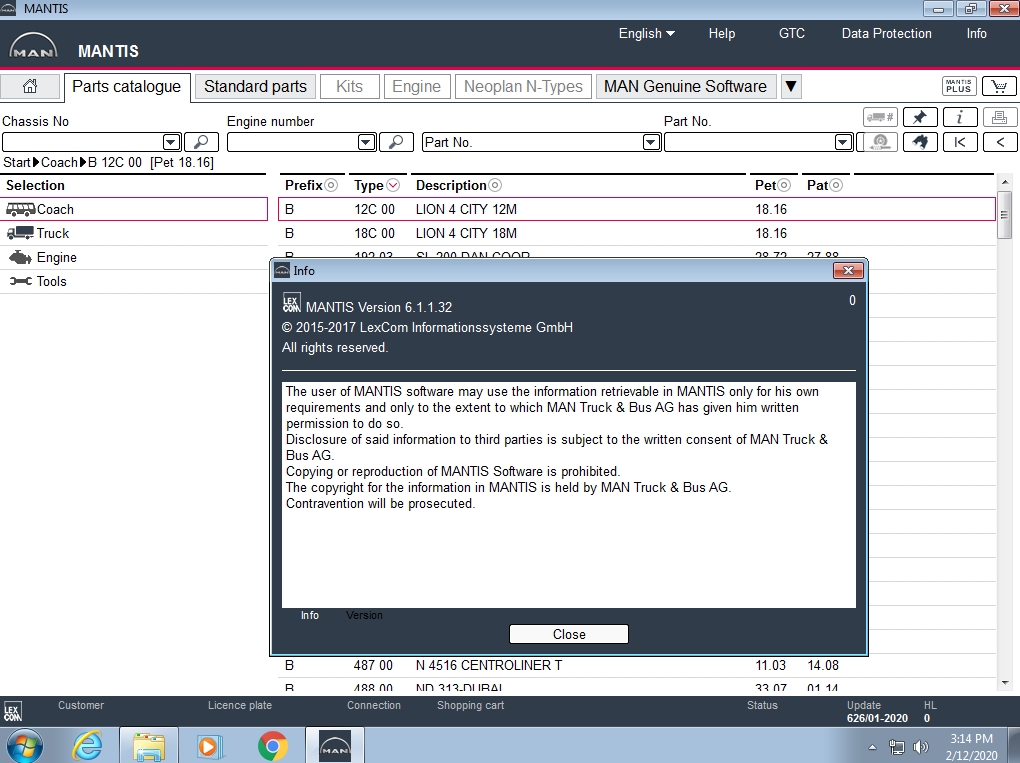This screenshot has height=763, width=1020.
Task: Open more tabs black triangle dropdown
Action: point(790,87)
